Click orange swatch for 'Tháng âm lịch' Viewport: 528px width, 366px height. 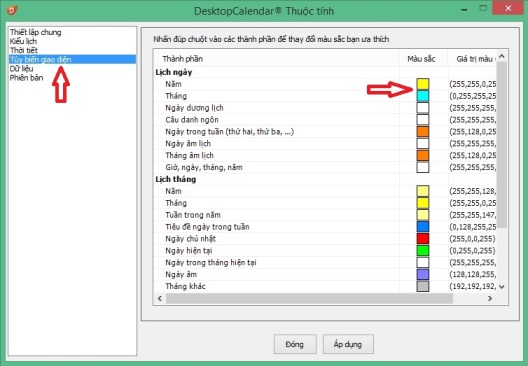point(423,155)
